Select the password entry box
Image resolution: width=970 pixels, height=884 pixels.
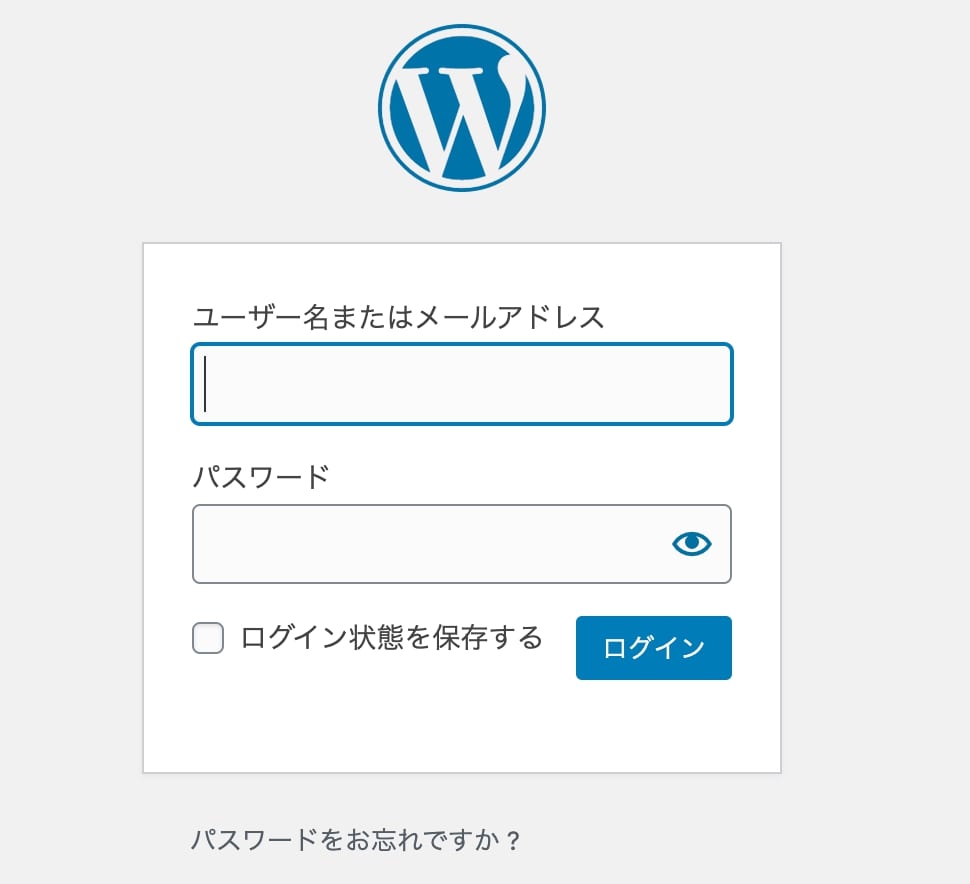430,543
